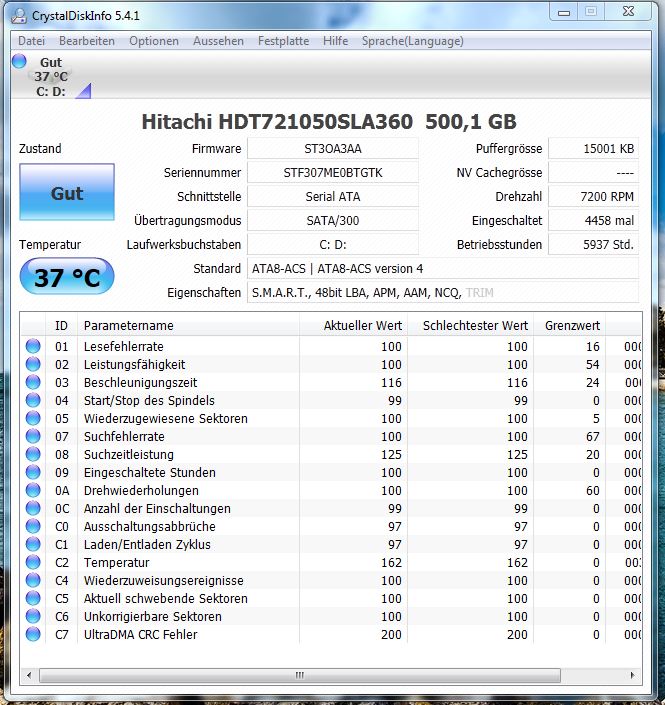Click the Puffergrösse field 15001 KB
665x705 pixels.
tap(594, 148)
